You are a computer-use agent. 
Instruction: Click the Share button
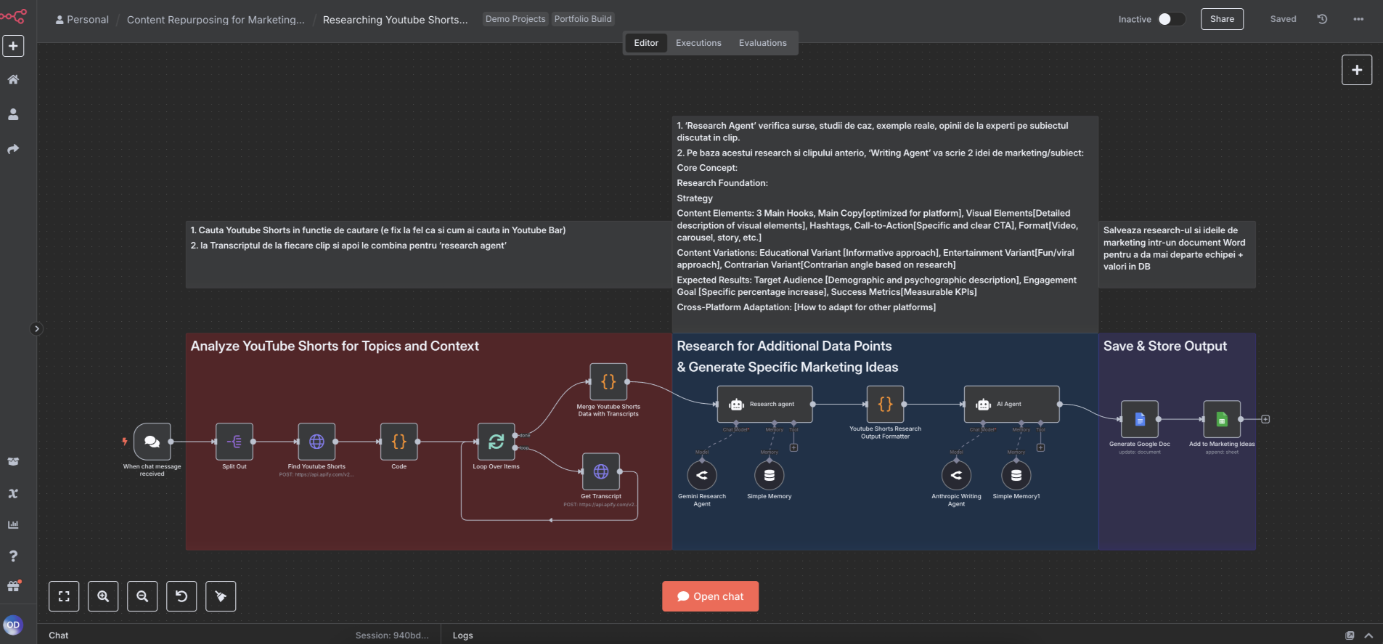pos(1222,19)
